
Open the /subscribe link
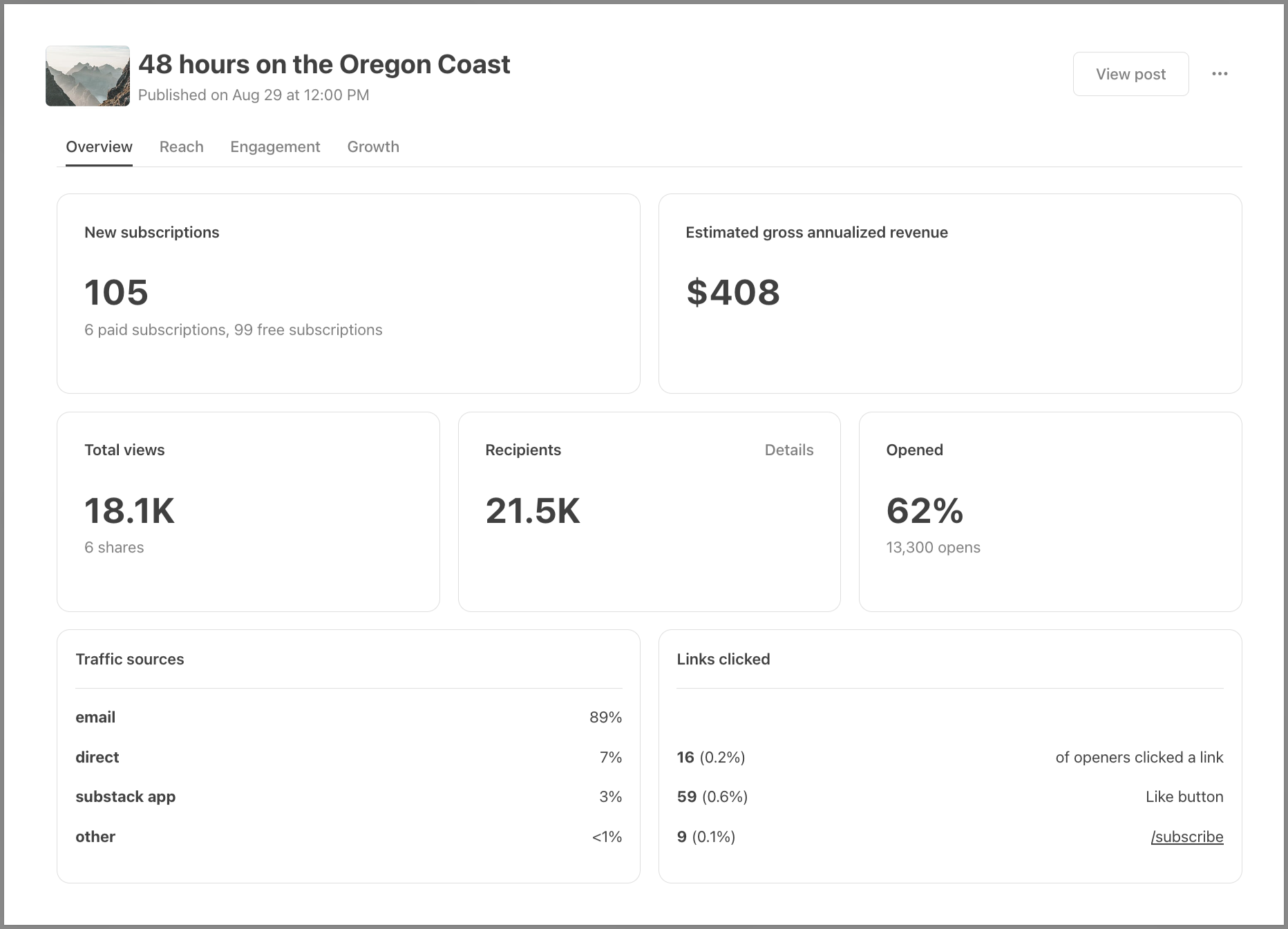tap(1186, 836)
